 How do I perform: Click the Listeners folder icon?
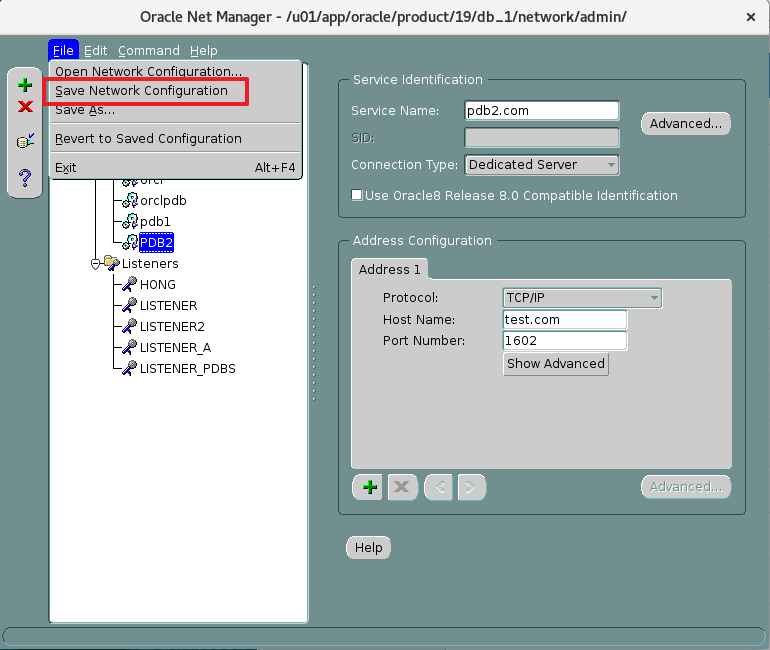click(112, 263)
